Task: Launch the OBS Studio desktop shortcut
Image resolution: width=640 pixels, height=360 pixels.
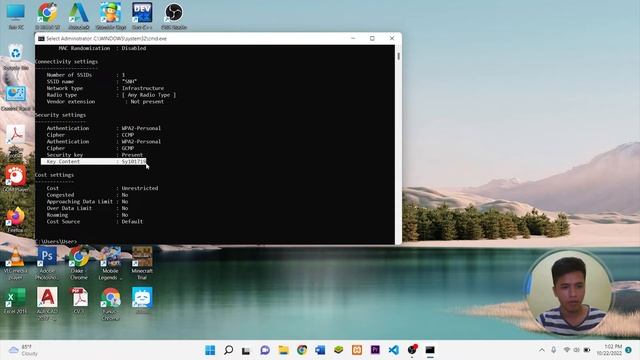Action: (x=174, y=16)
